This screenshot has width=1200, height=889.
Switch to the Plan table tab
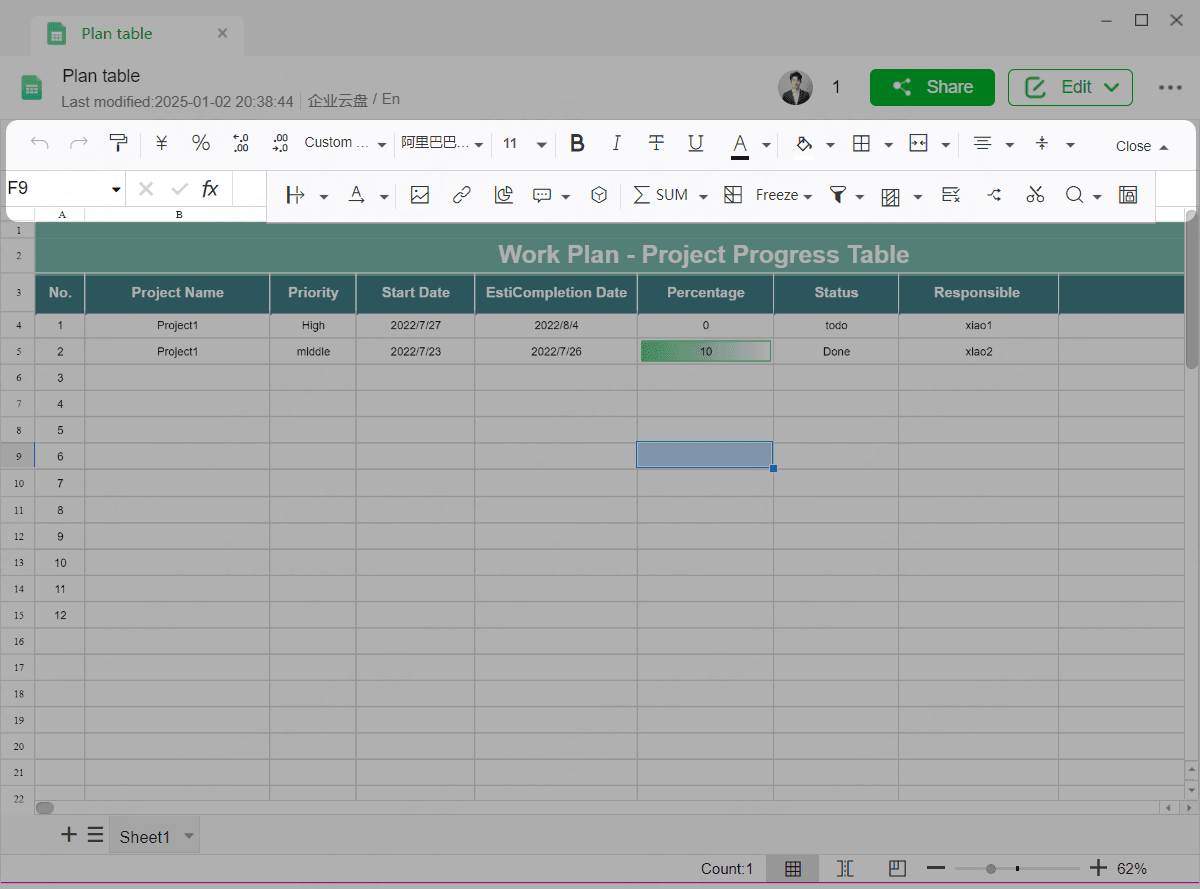(x=117, y=33)
